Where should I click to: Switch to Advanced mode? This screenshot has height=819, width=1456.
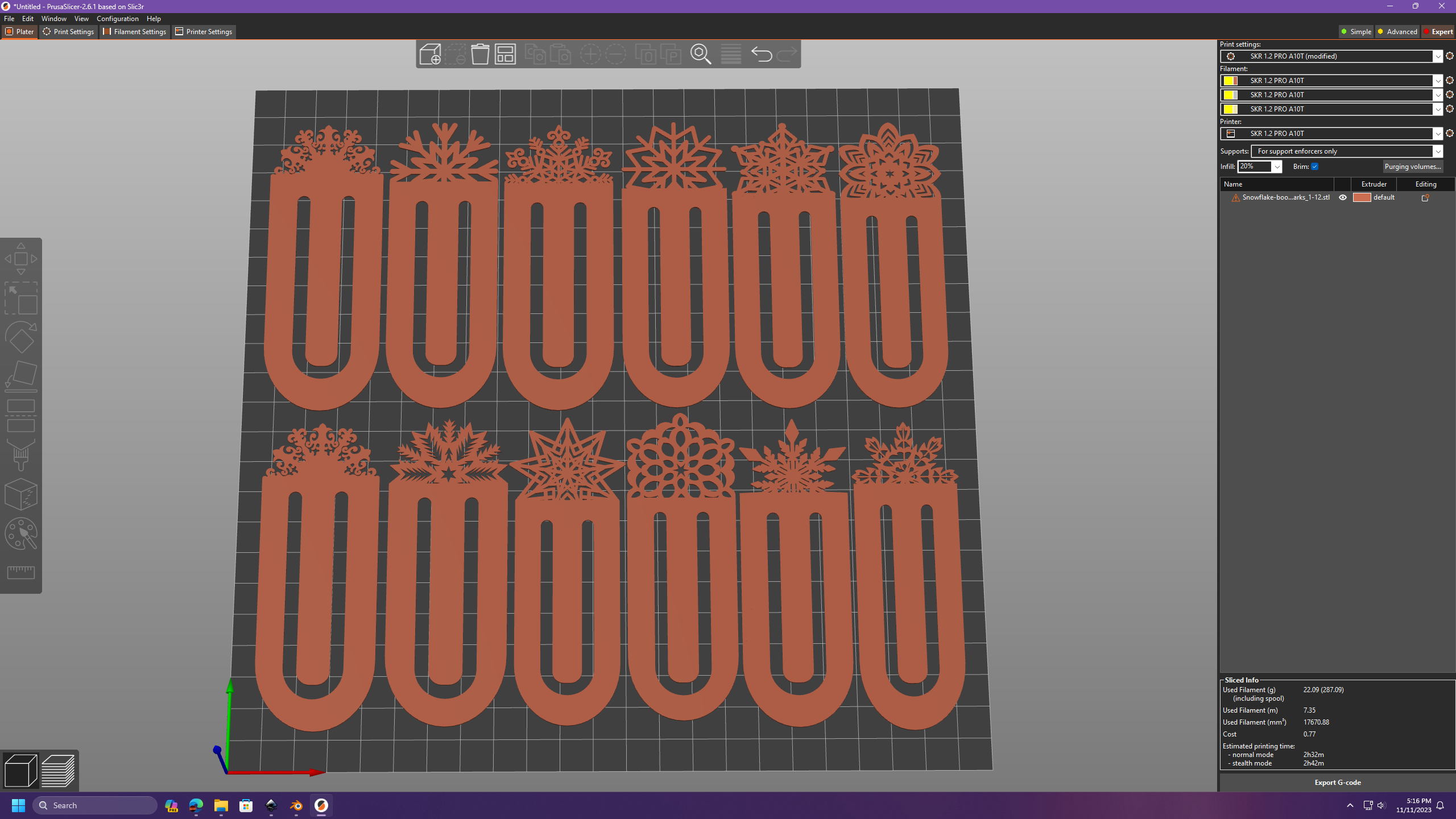[1397, 32]
